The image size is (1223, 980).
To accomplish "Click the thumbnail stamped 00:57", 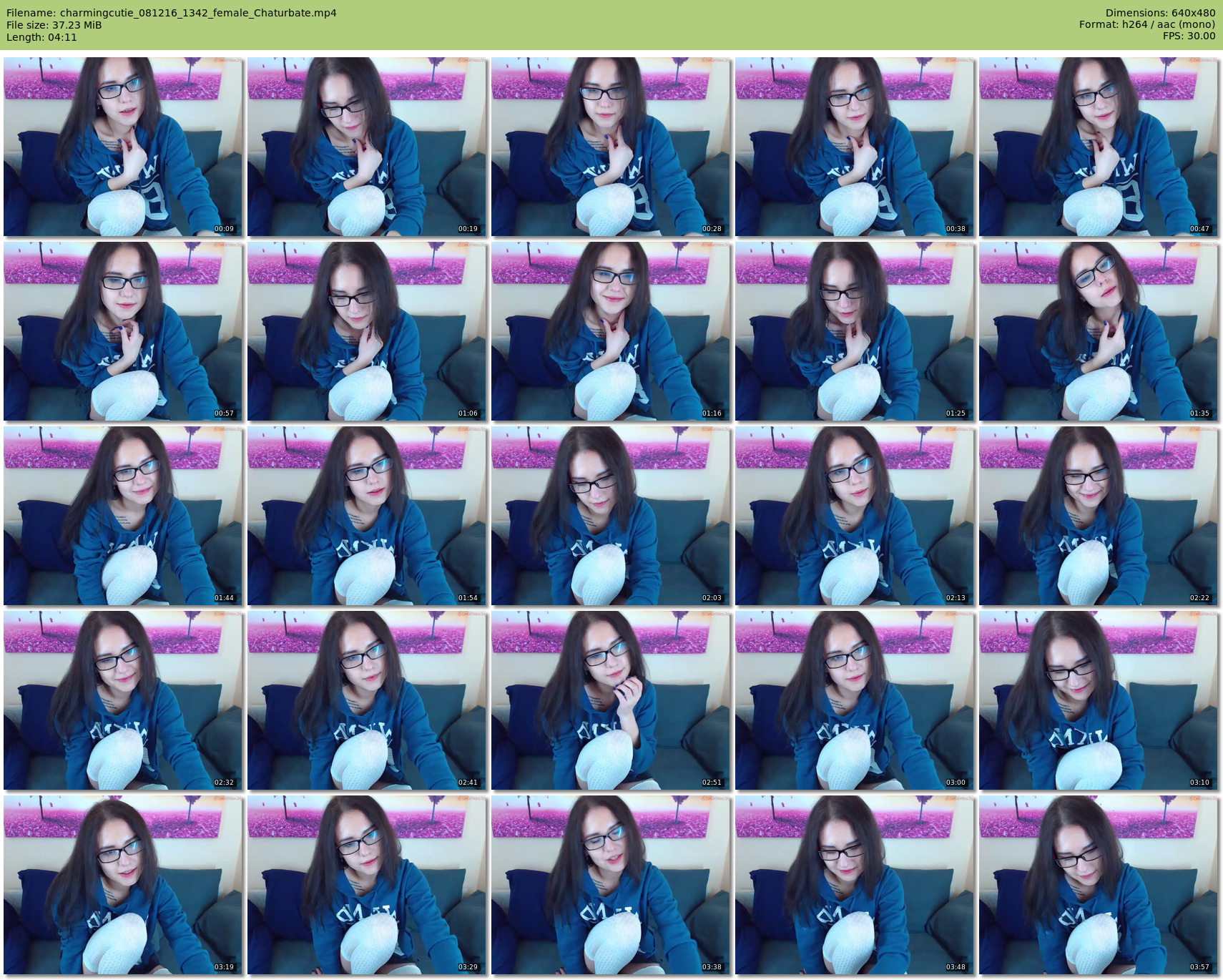I will (x=123, y=331).
